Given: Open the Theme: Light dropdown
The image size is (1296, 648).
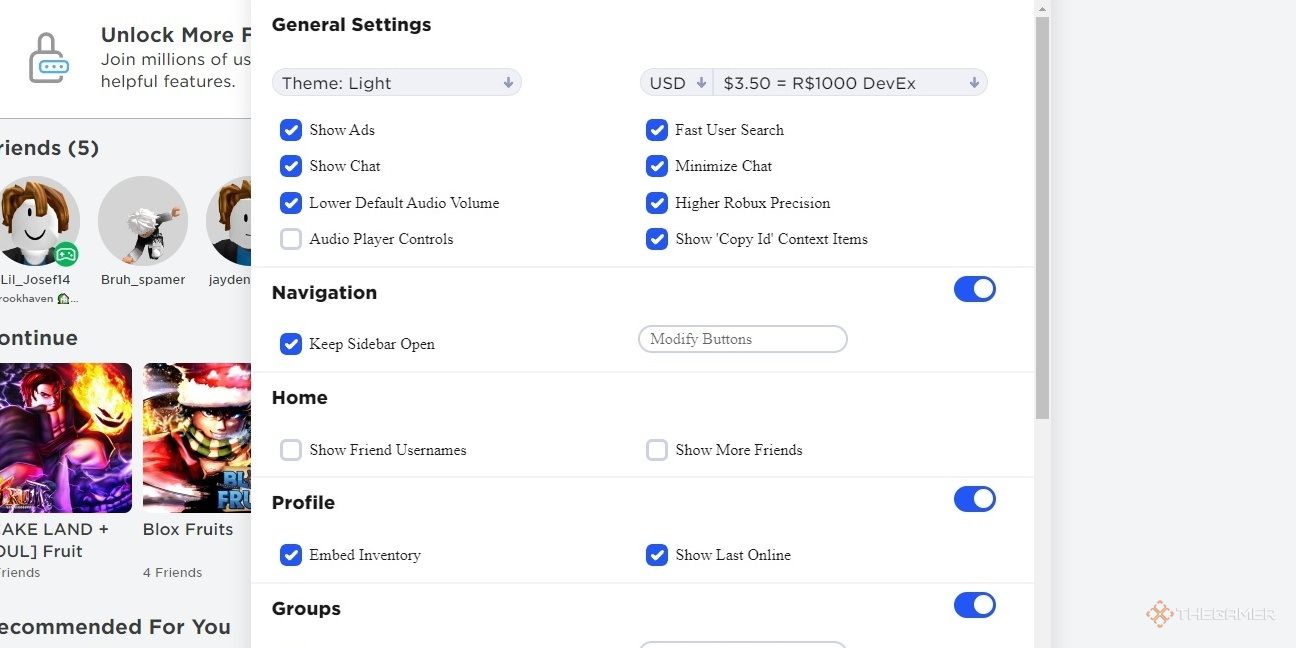Looking at the screenshot, I should click(x=397, y=83).
